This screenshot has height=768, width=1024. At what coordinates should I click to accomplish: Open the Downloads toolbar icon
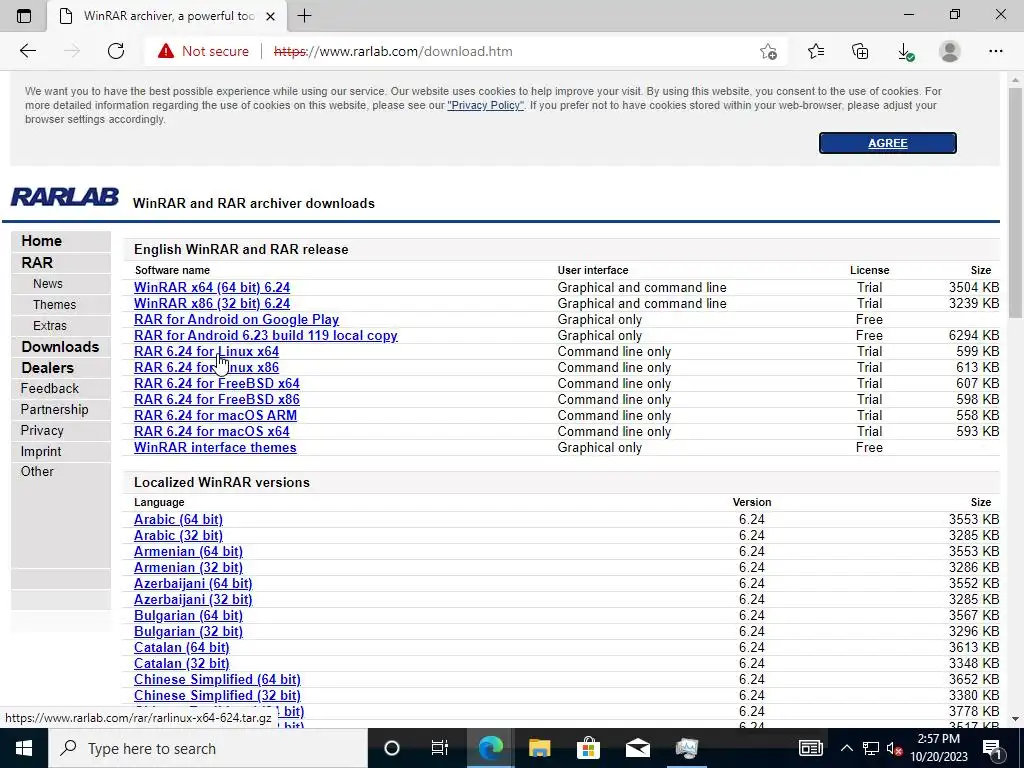pyautogui.click(x=905, y=51)
